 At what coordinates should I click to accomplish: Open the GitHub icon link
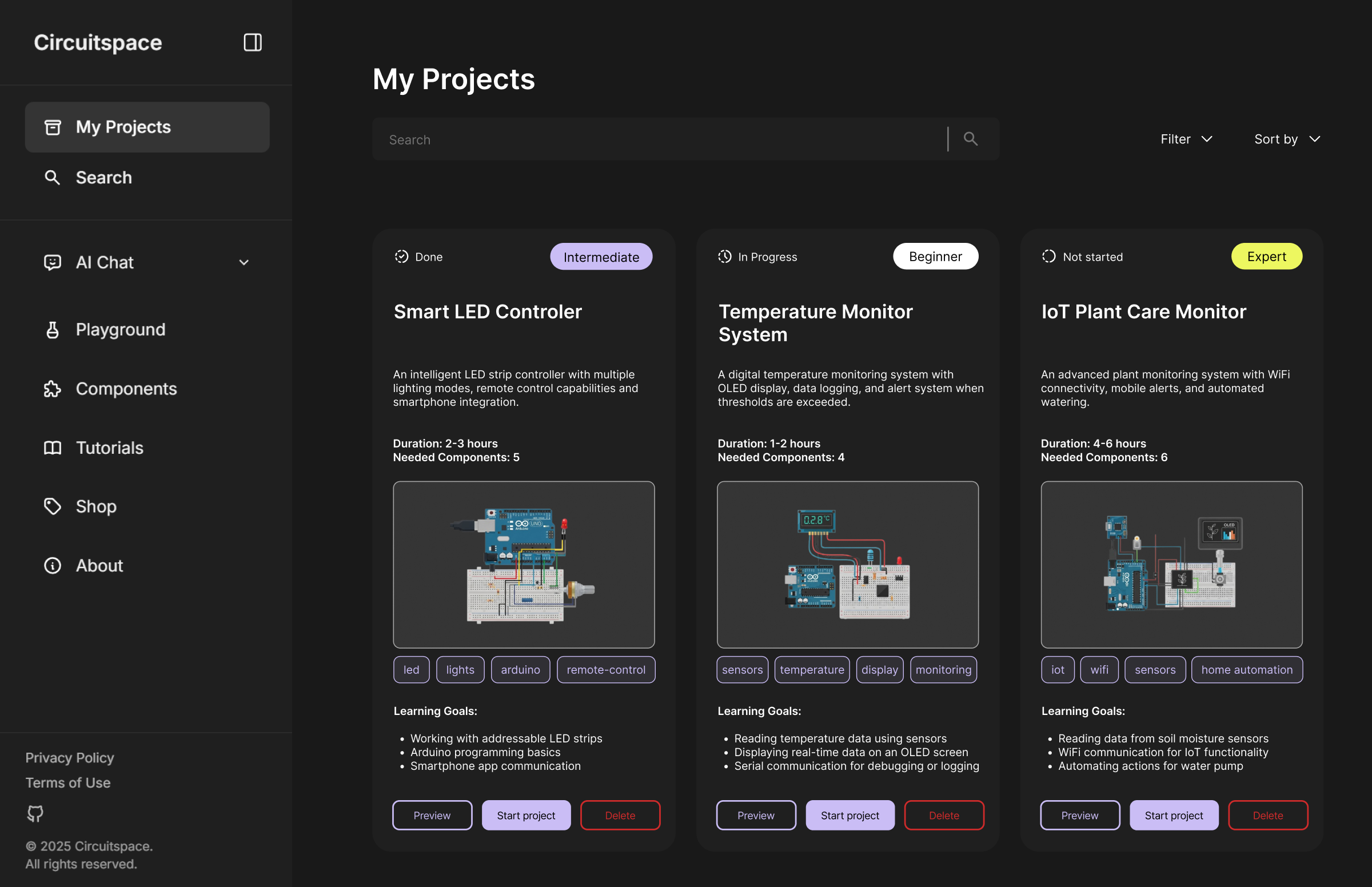coord(35,813)
